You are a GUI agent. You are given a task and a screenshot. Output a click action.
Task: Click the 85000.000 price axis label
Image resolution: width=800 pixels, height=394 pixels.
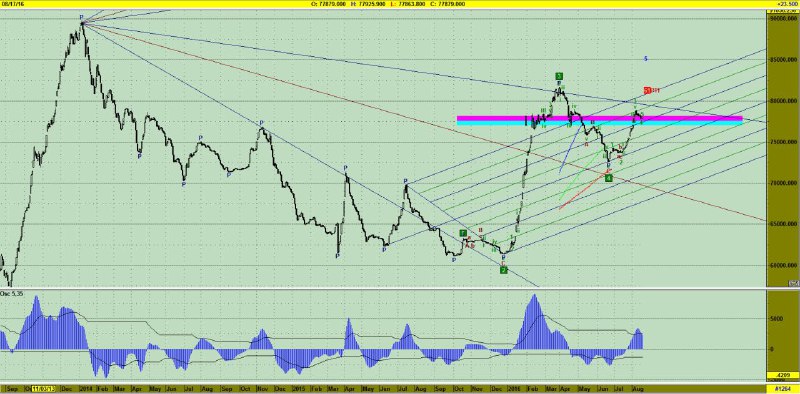(785, 59)
